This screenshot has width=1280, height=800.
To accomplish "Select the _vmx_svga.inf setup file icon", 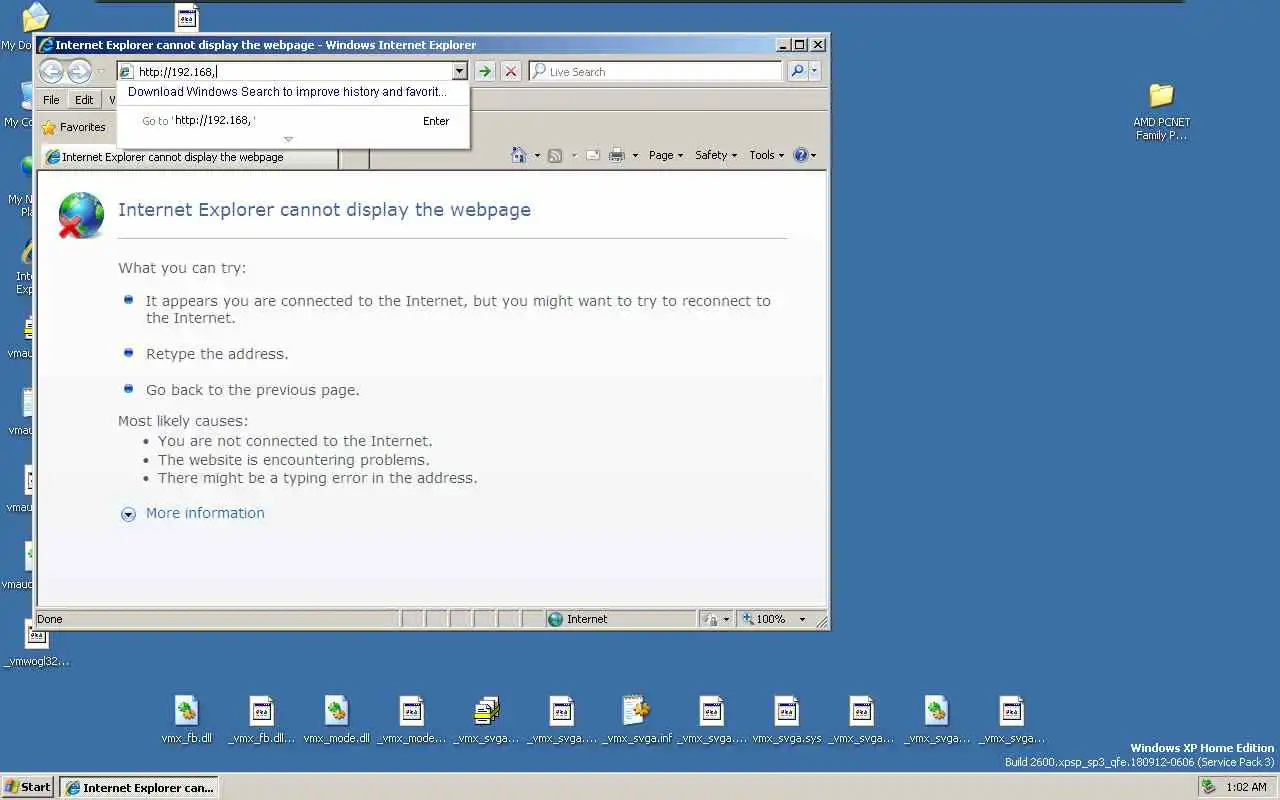I will [637, 720].
